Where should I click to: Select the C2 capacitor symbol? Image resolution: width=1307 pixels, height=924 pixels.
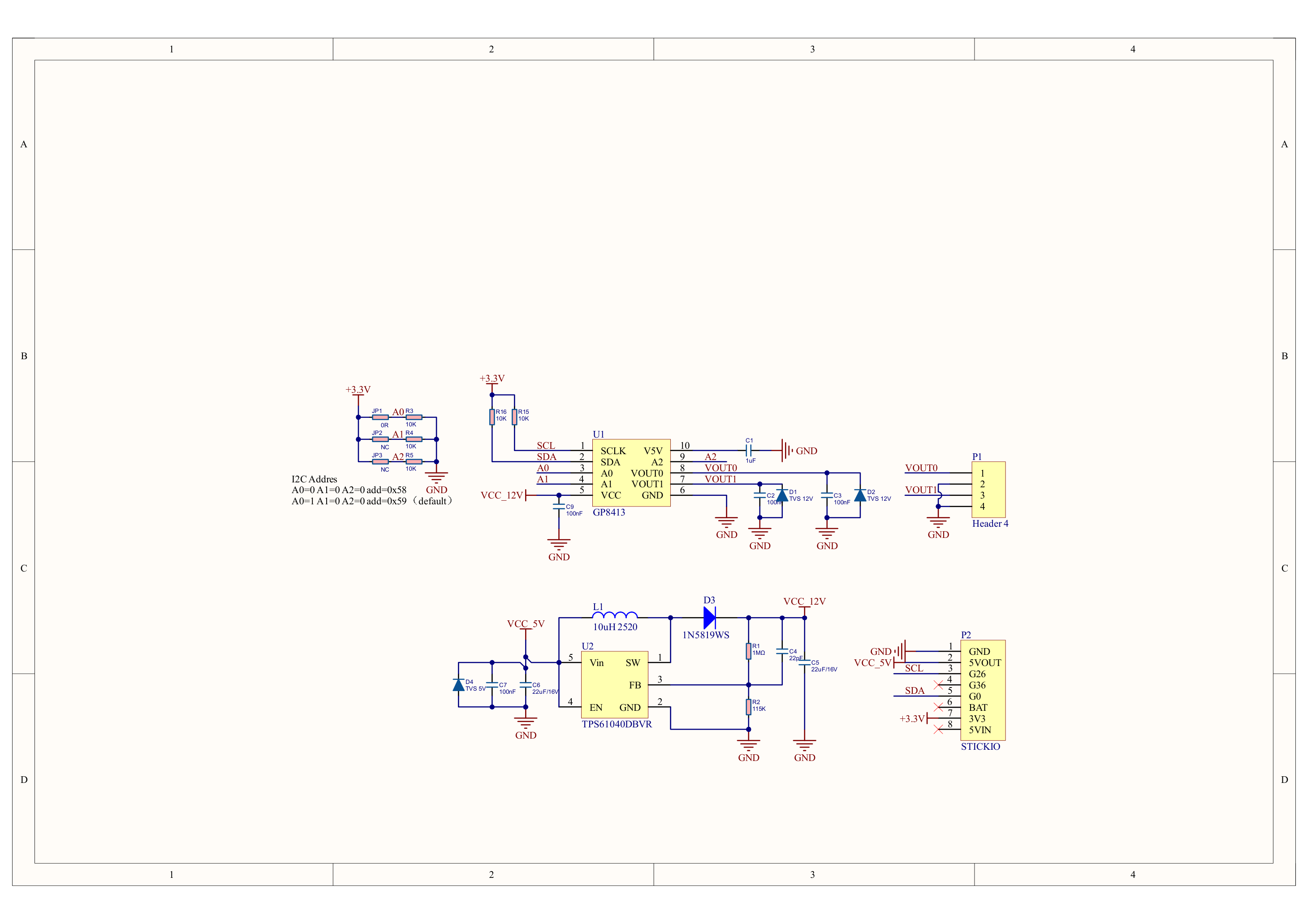[x=759, y=495]
